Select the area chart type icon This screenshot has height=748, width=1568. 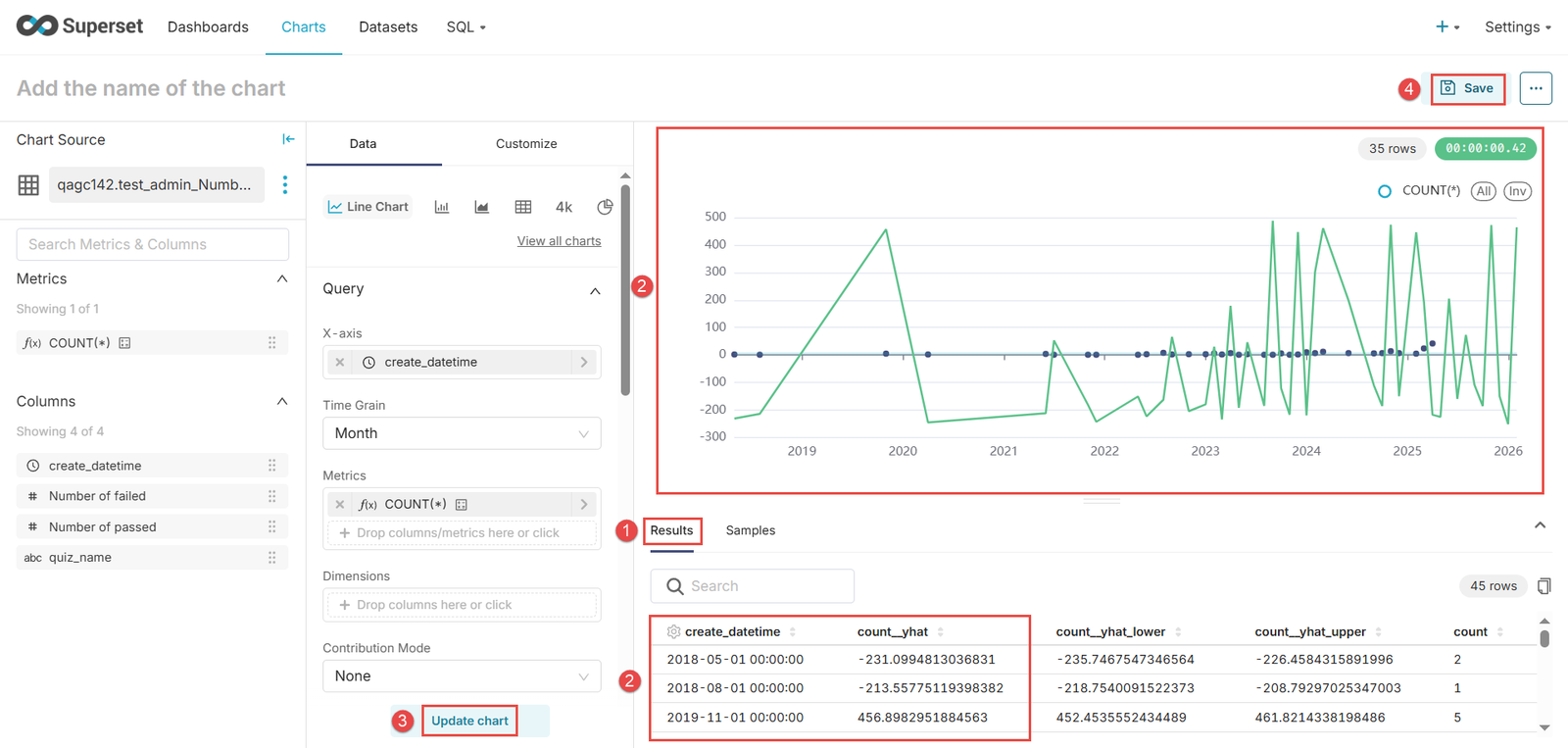pyautogui.click(x=482, y=207)
